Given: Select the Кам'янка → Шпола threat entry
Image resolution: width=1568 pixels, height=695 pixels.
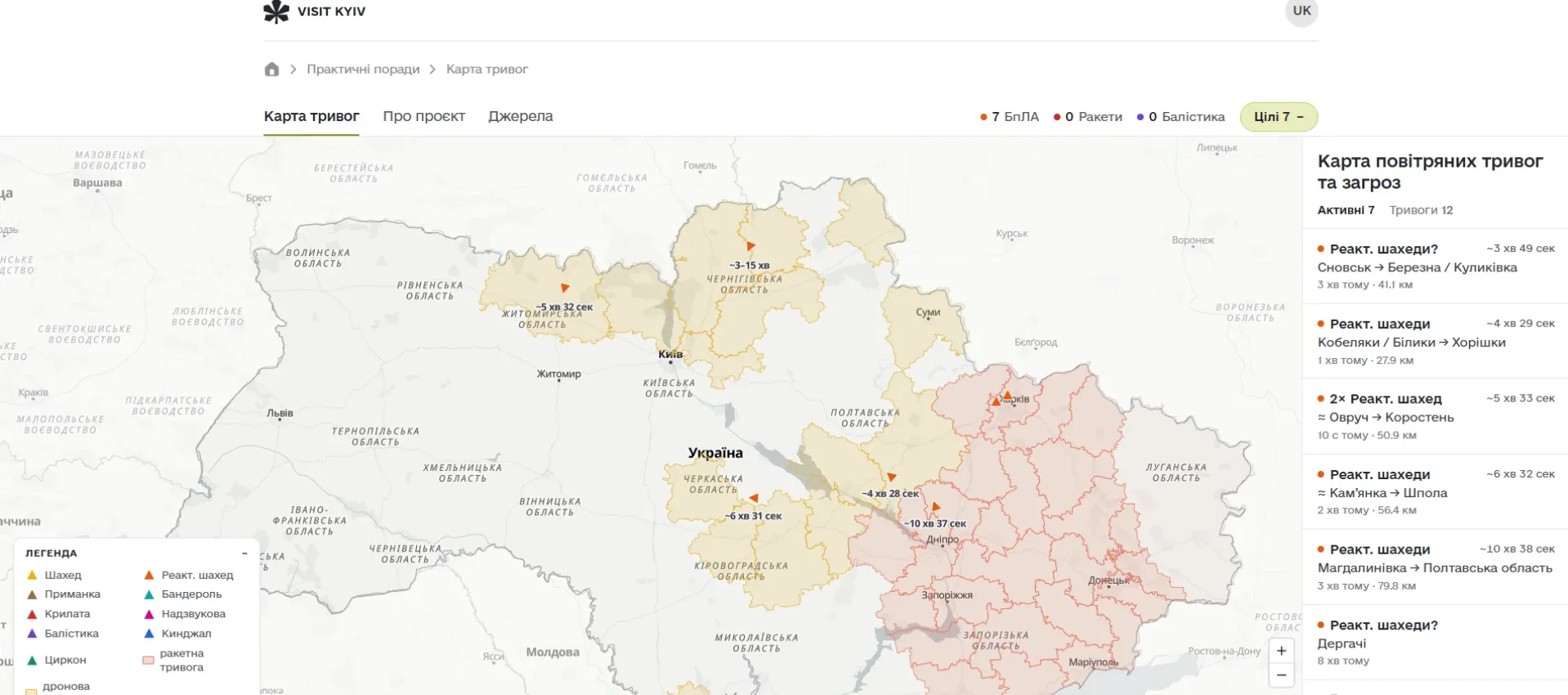Looking at the screenshot, I should [1435, 492].
